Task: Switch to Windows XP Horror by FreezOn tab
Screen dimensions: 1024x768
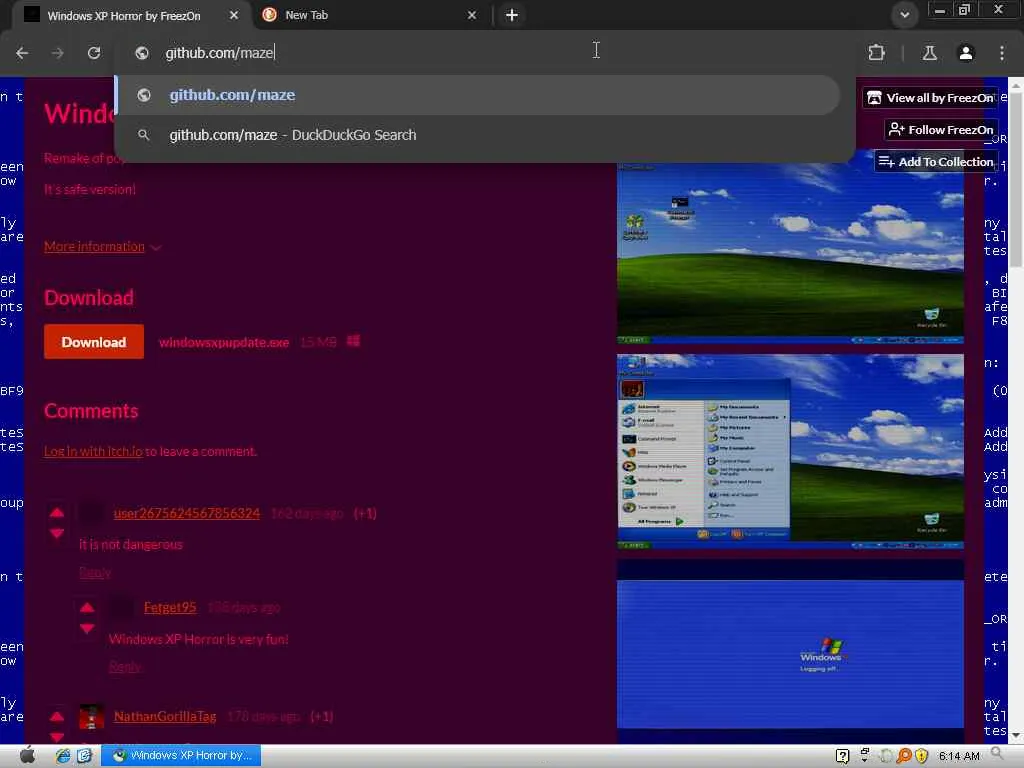Action: point(124,16)
